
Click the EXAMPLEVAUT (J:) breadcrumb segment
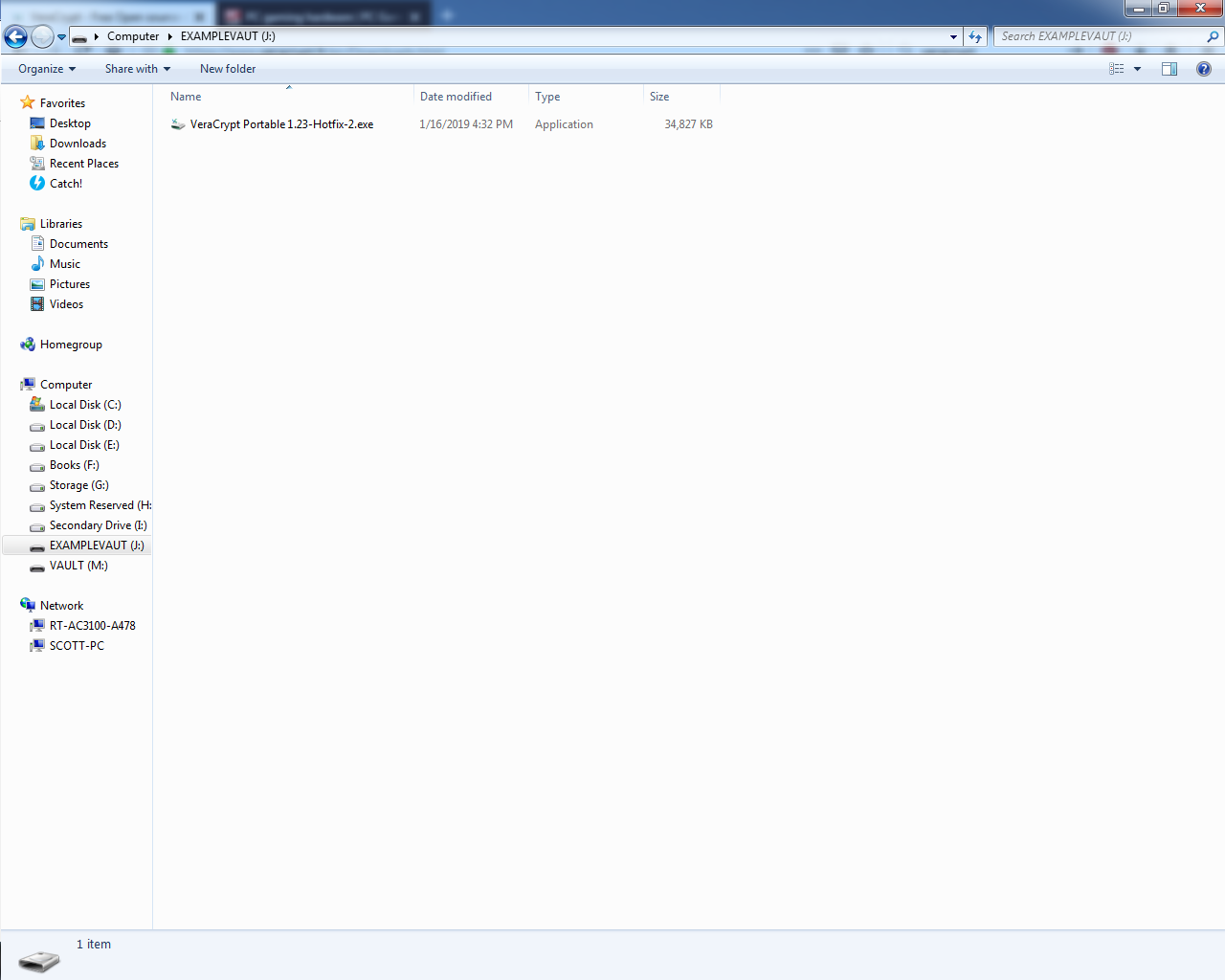[x=228, y=36]
